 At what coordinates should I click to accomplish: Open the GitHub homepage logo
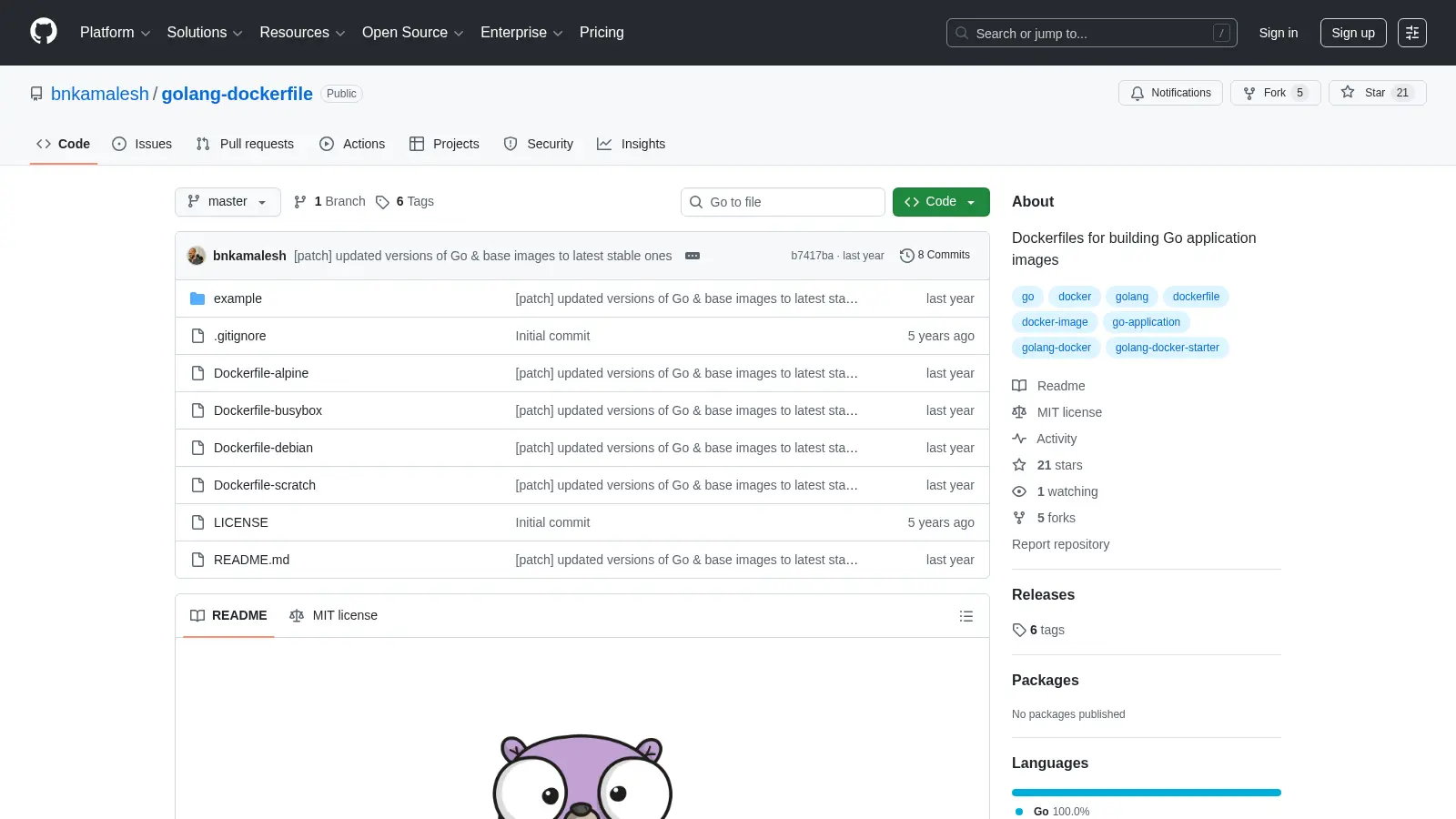coord(44,32)
